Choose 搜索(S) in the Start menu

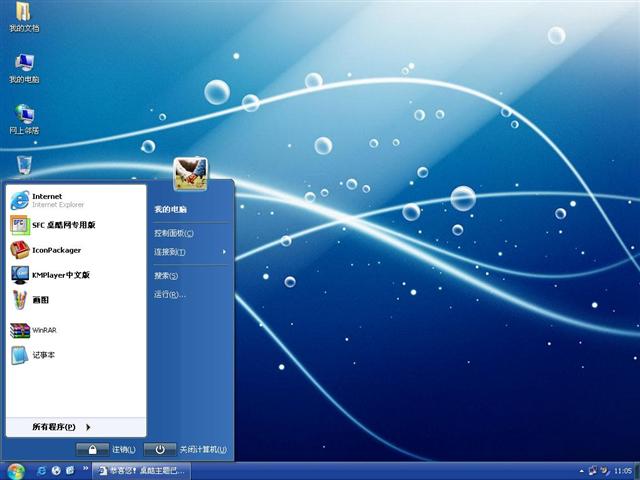click(166, 275)
